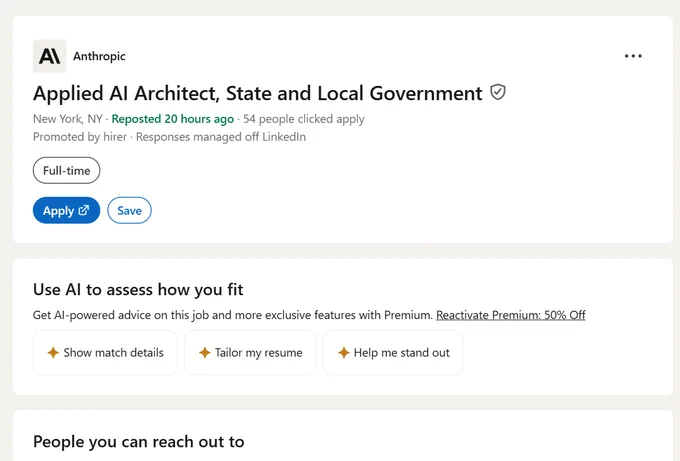Open the Anthropic company name link
The width and height of the screenshot is (680, 461).
[99, 56]
